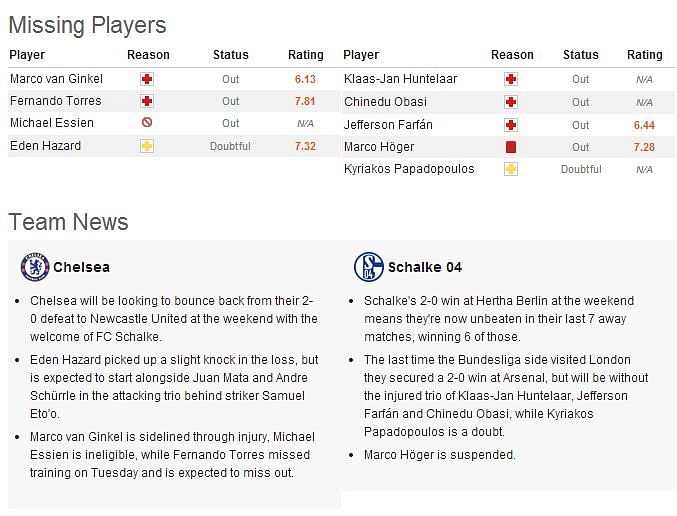Click the Chelsea club crest
The image size is (677, 516).
click(35, 267)
